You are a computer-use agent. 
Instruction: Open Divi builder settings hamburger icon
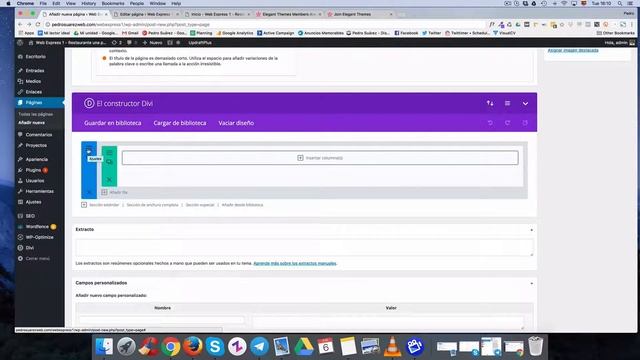coord(507,103)
